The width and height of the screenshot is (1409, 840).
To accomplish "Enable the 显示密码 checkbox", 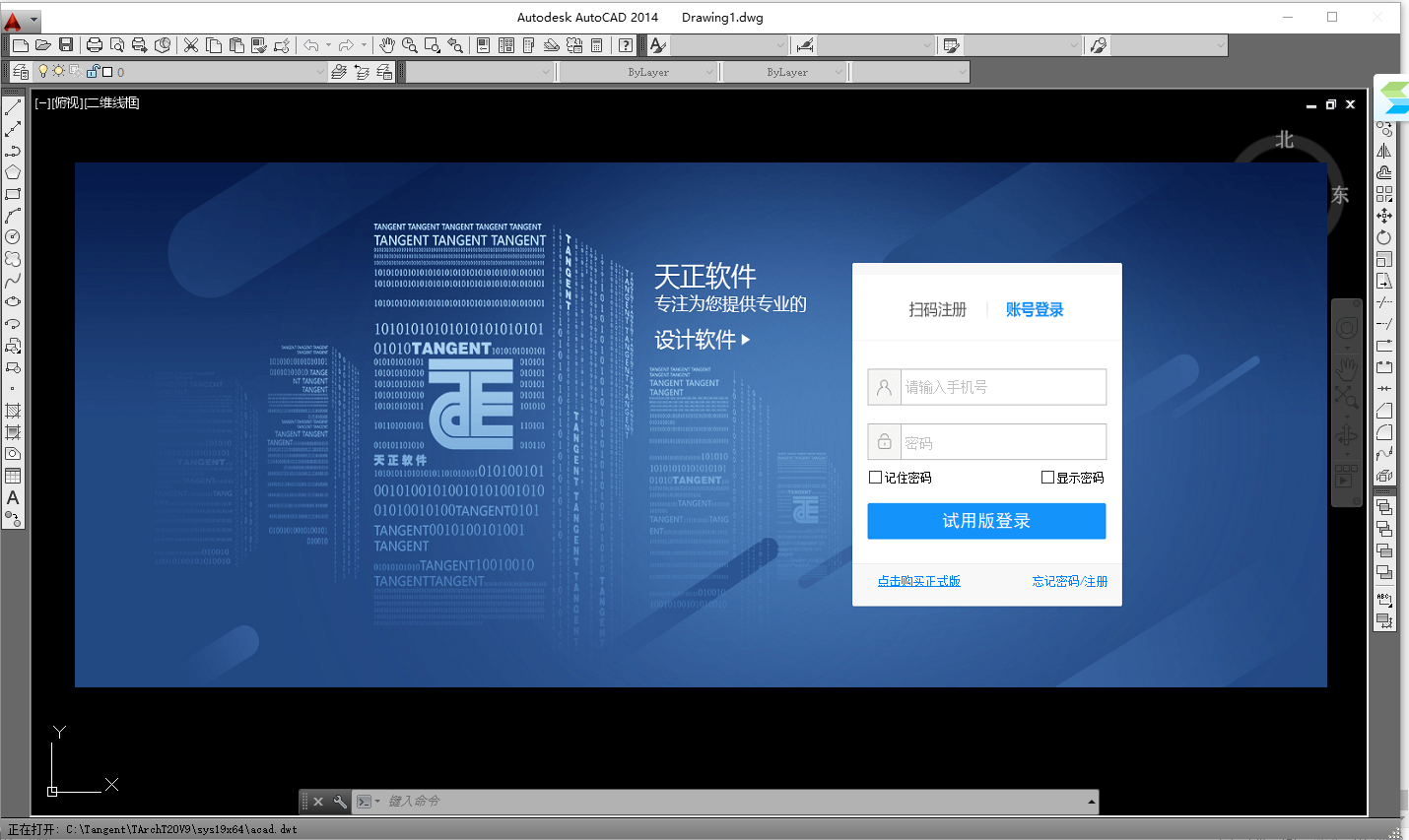I will pyautogui.click(x=1047, y=478).
